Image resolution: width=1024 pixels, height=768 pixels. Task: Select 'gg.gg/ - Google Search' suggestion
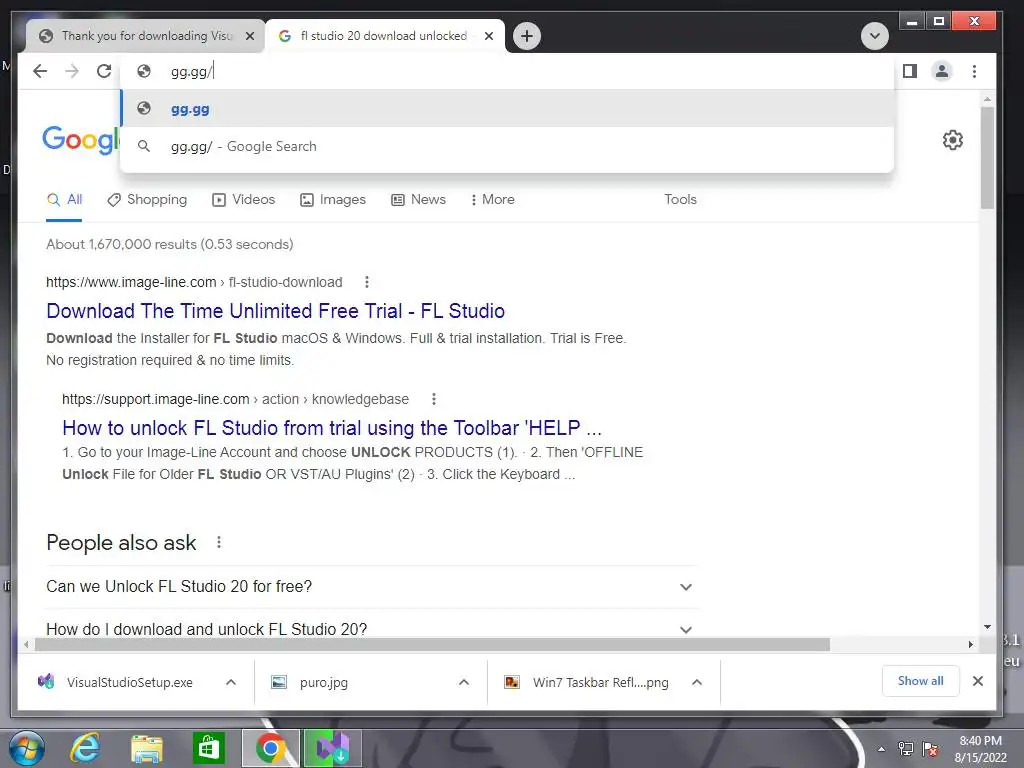point(507,146)
